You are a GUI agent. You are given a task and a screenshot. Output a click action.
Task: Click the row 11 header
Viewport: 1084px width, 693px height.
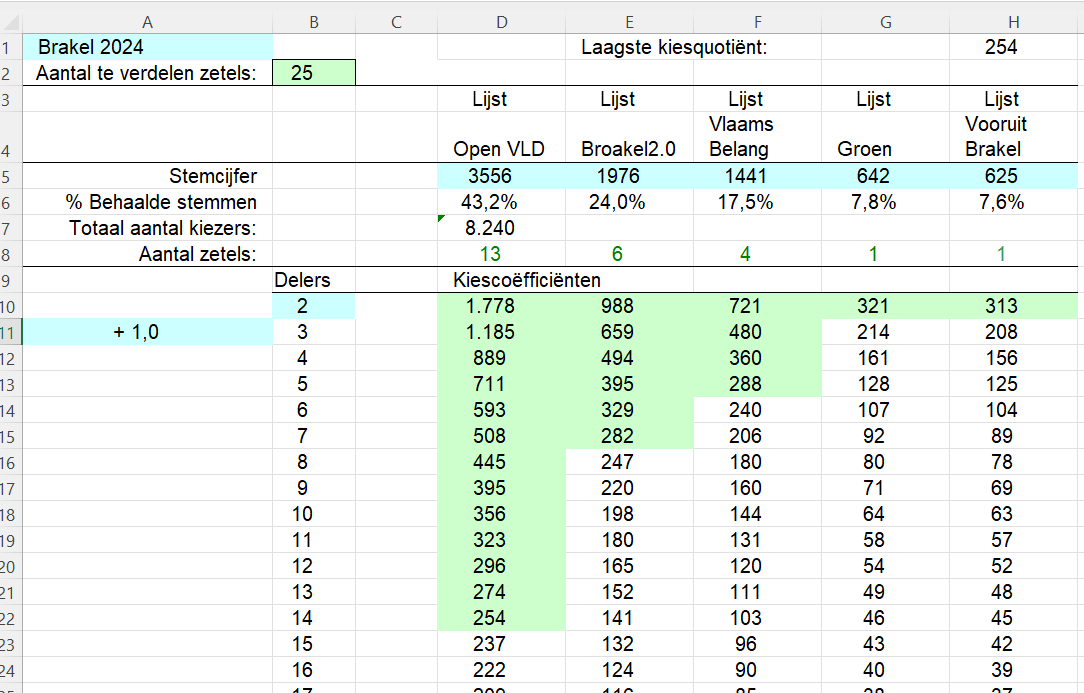click(x=10, y=332)
